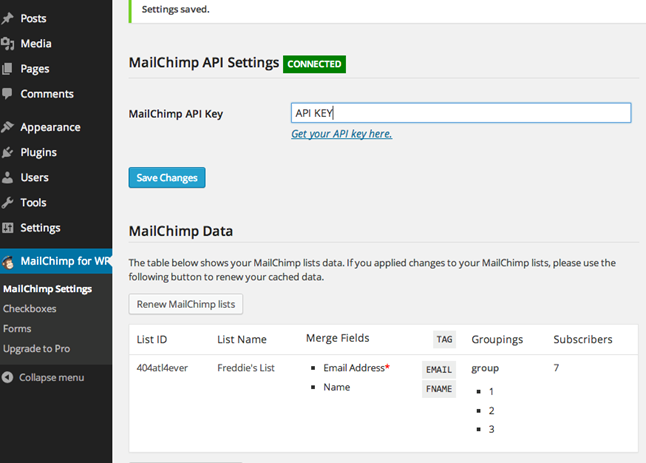Click grouping option 3
646x463 pixels.
point(491,429)
